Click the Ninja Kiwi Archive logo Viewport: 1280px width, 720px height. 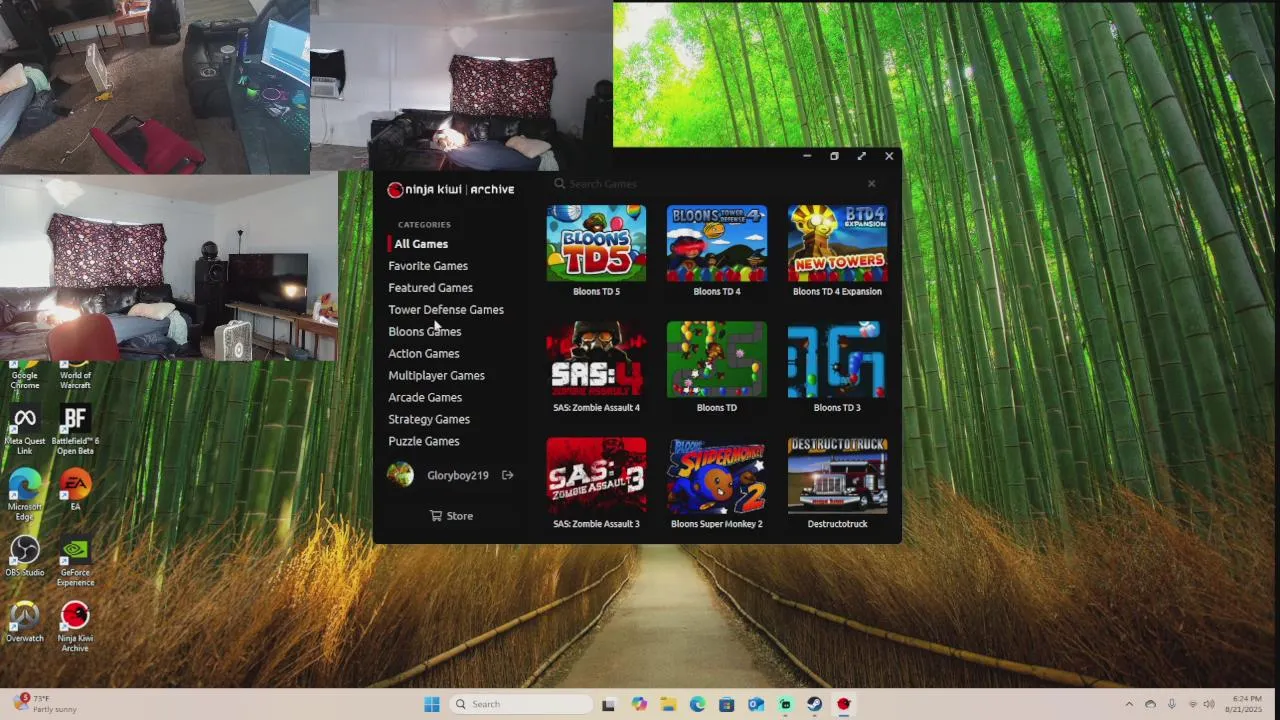point(451,189)
